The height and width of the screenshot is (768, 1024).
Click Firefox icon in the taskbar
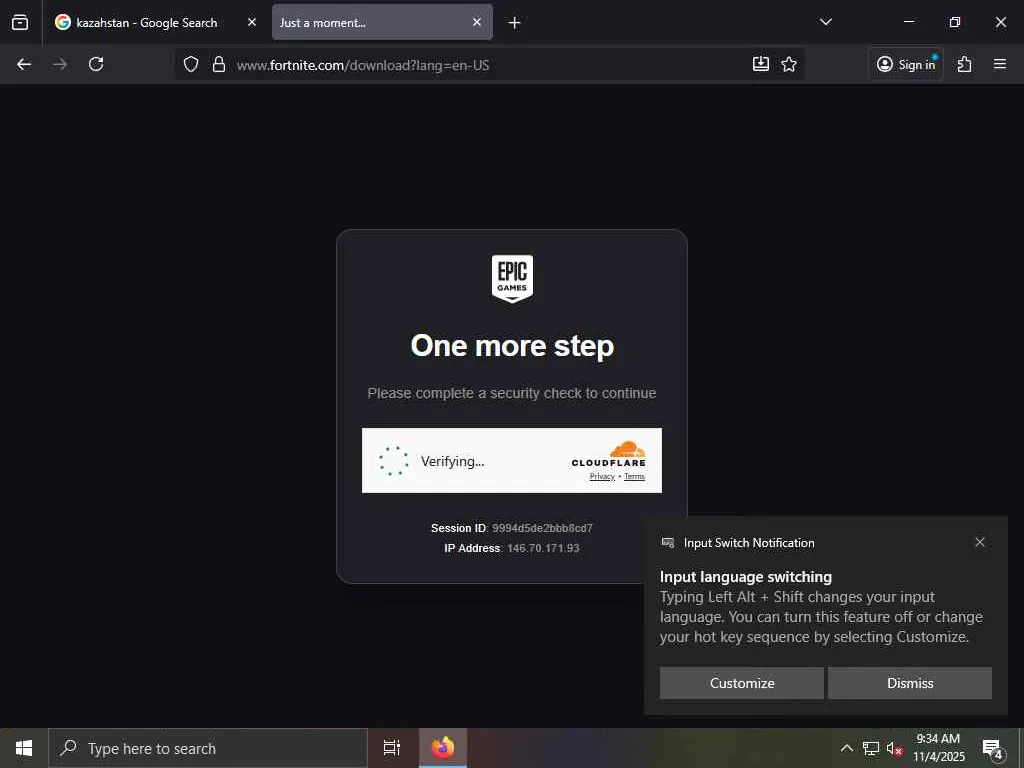click(x=443, y=748)
